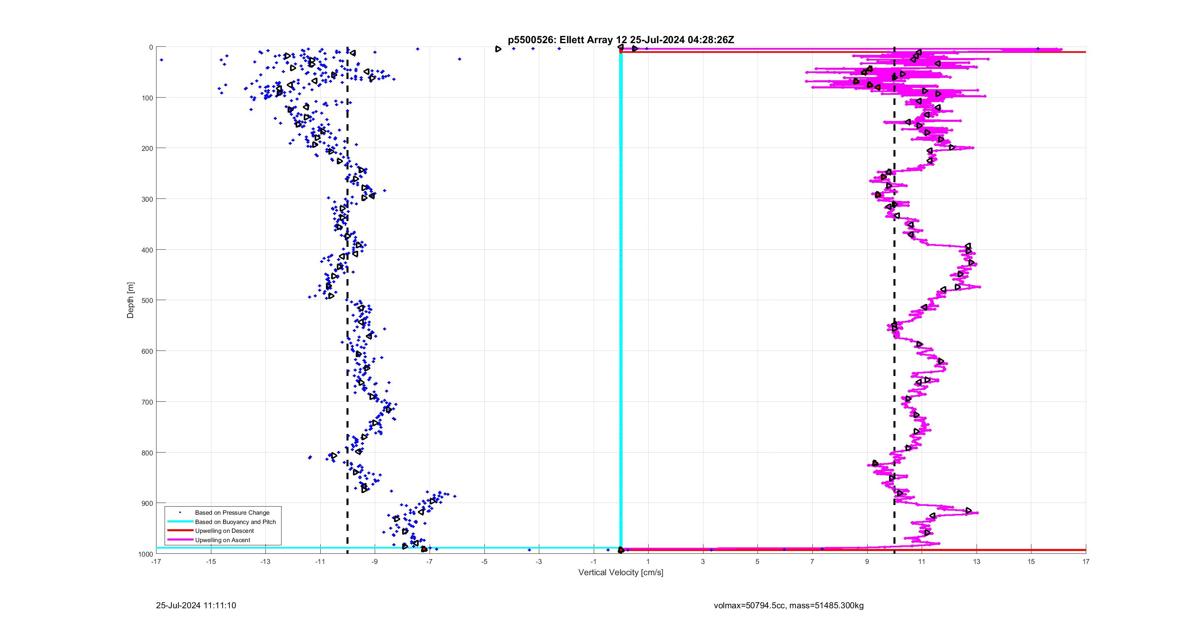Image resolution: width=1200 pixels, height=622 pixels.
Task: Click the '-15' x-axis tick label
Action: (211, 561)
